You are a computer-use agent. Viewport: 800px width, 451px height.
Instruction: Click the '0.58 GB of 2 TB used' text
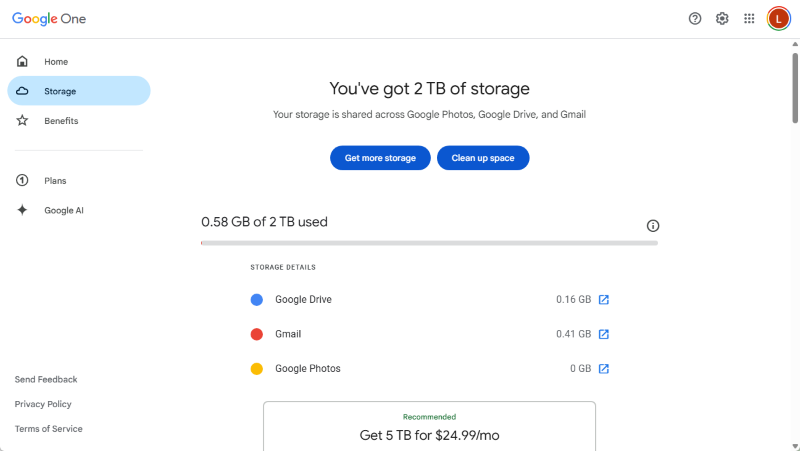tap(264, 222)
